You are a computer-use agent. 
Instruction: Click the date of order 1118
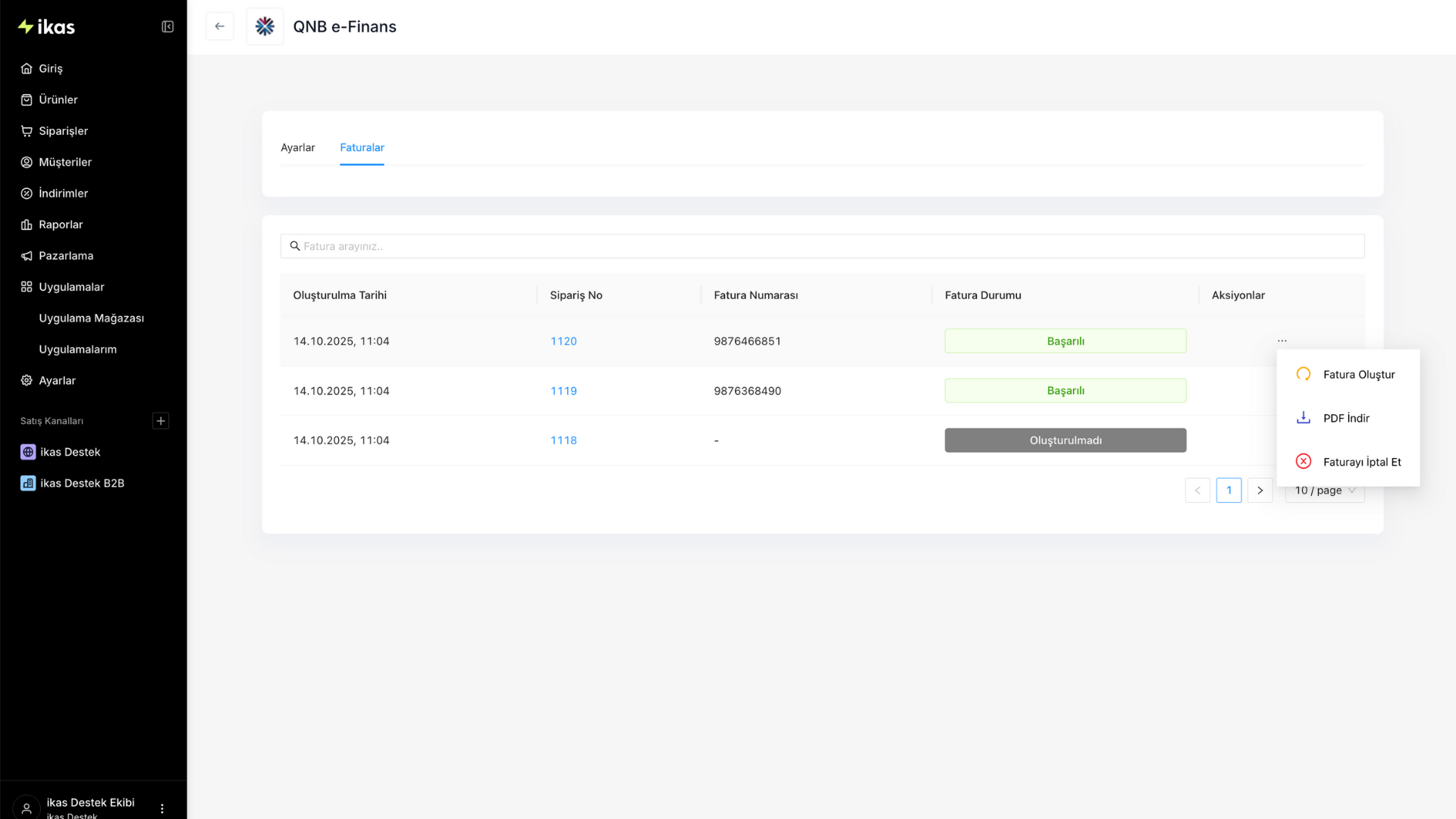tap(341, 441)
